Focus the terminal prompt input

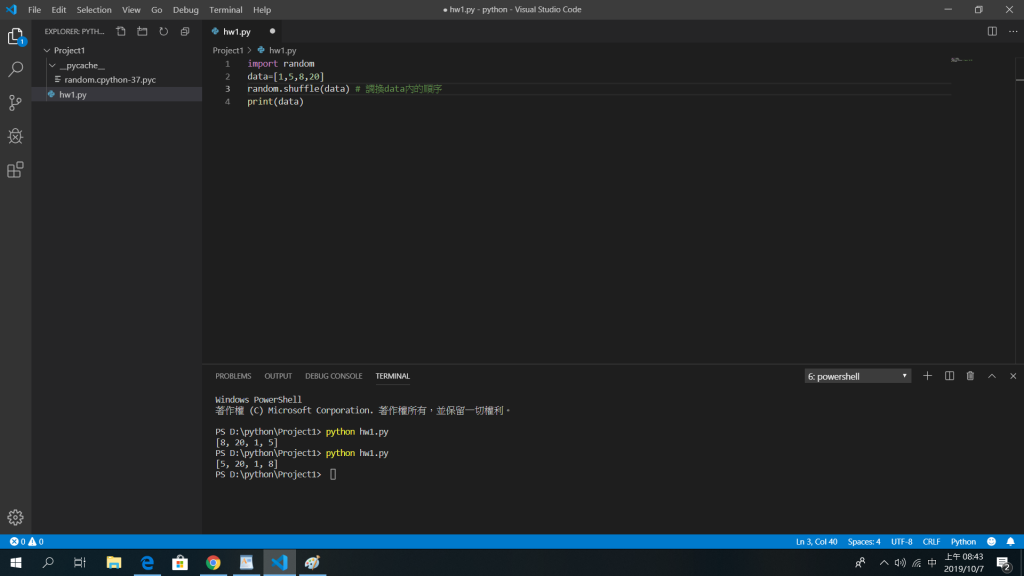tap(333, 475)
